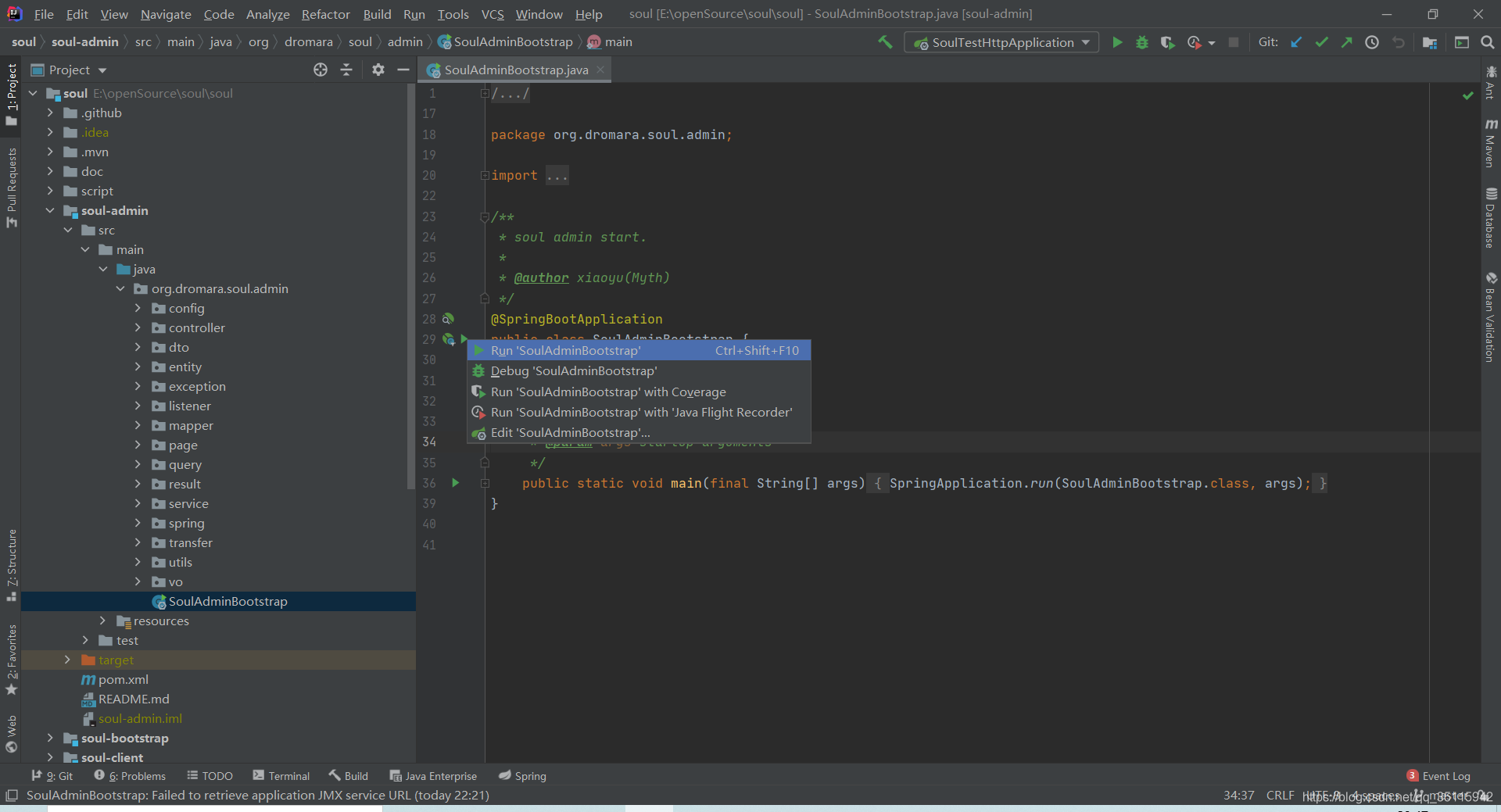Expand the resources folder
1501x812 pixels.
click(102, 621)
